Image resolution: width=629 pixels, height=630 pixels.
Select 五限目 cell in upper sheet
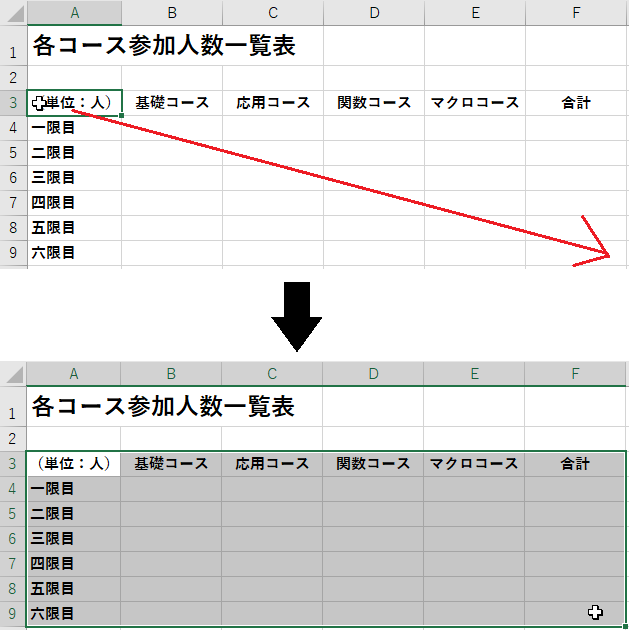(74, 228)
